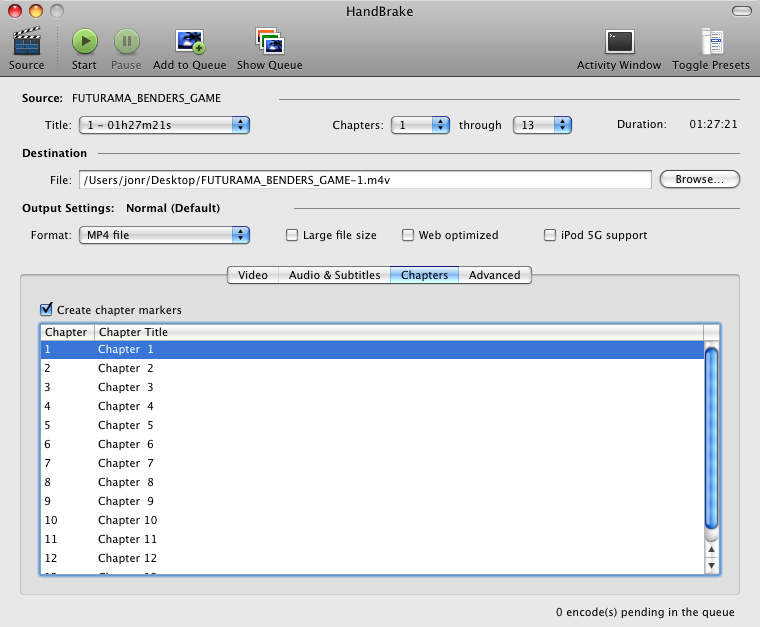The width and height of the screenshot is (760, 627).
Task: Select the row titled Chapter 9
Action: (x=372, y=501)
